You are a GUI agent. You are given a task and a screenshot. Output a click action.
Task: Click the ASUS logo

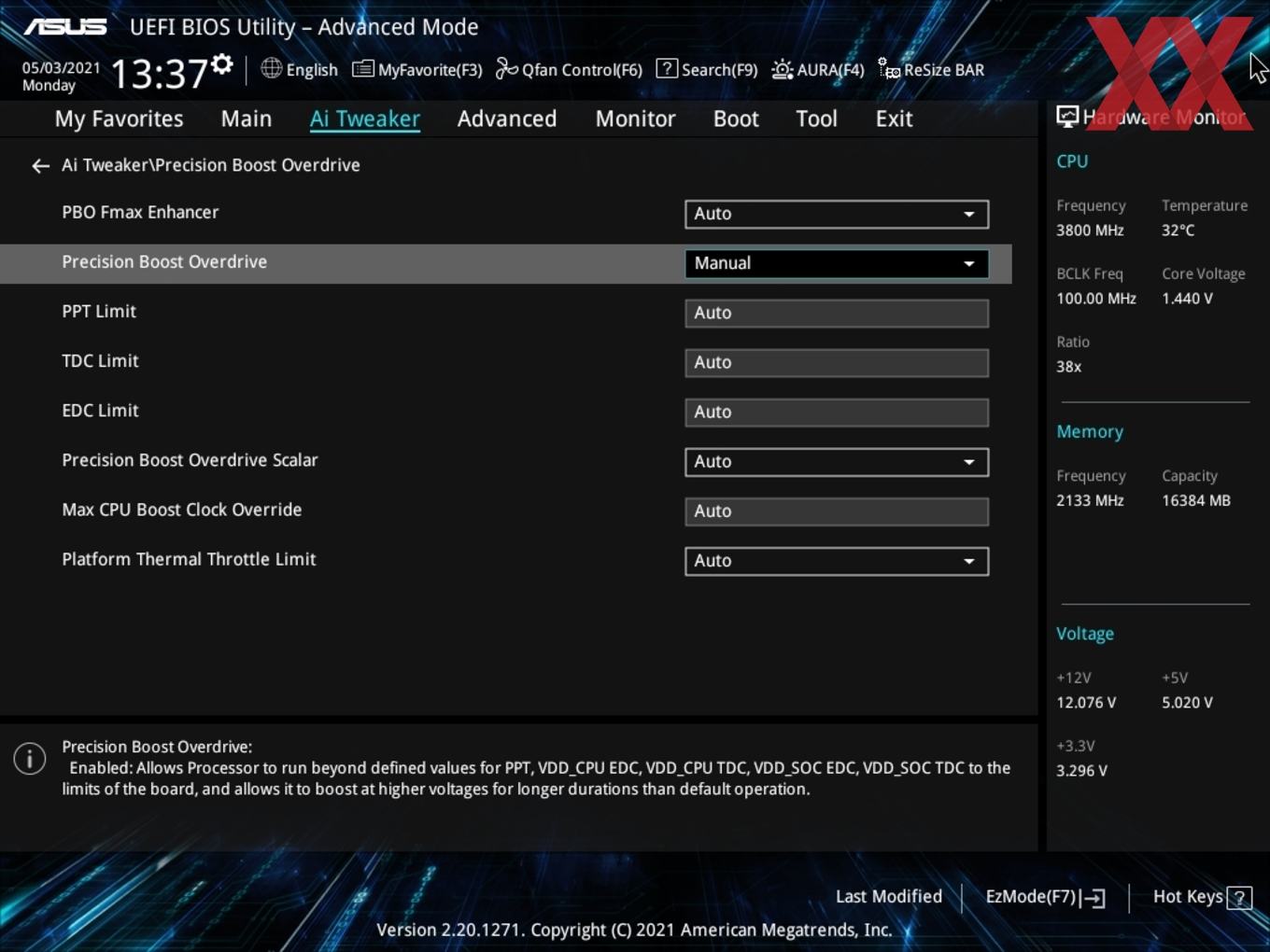point(65,27)
